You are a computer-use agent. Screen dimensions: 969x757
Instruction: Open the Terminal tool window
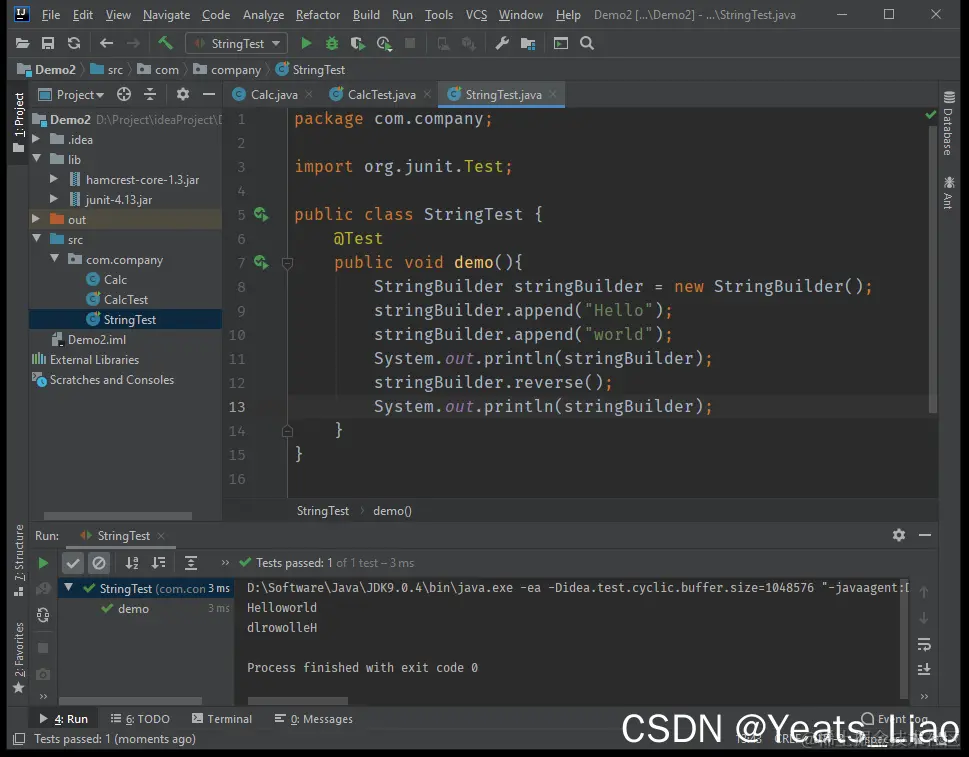(x=222, y=719)
